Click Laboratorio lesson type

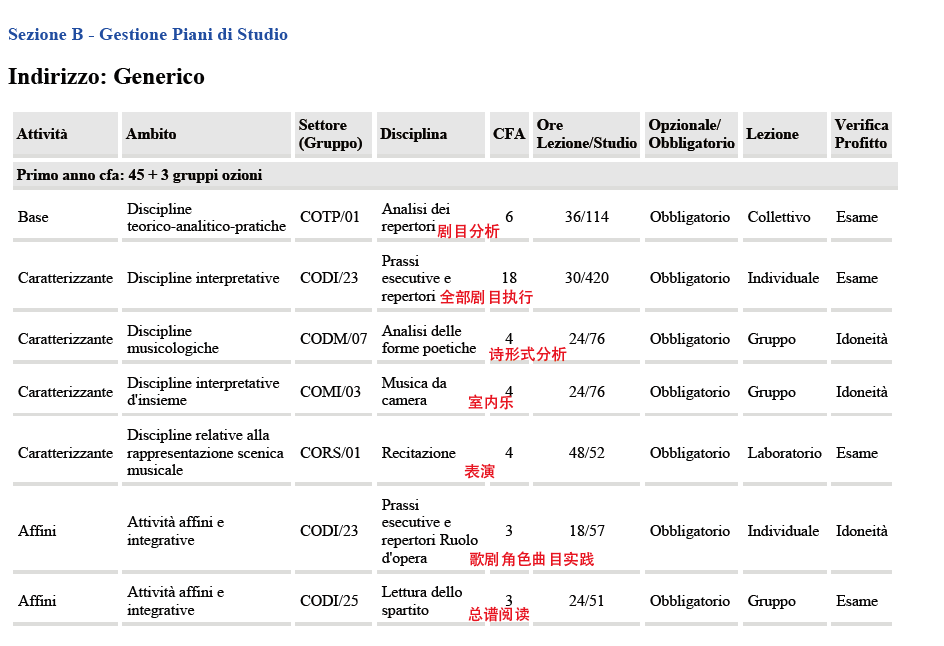click(784, 453)
